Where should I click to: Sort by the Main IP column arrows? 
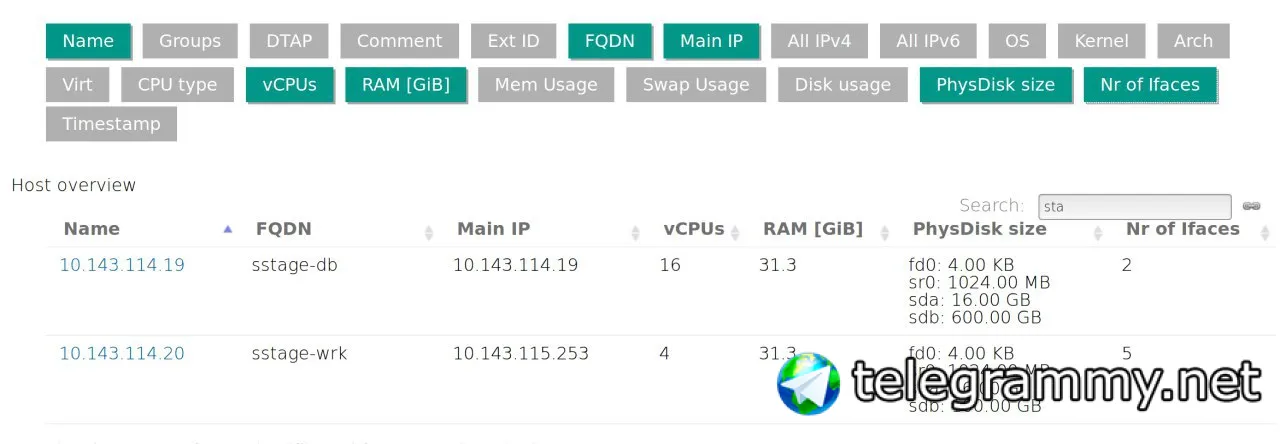click(x=635, y=232)
